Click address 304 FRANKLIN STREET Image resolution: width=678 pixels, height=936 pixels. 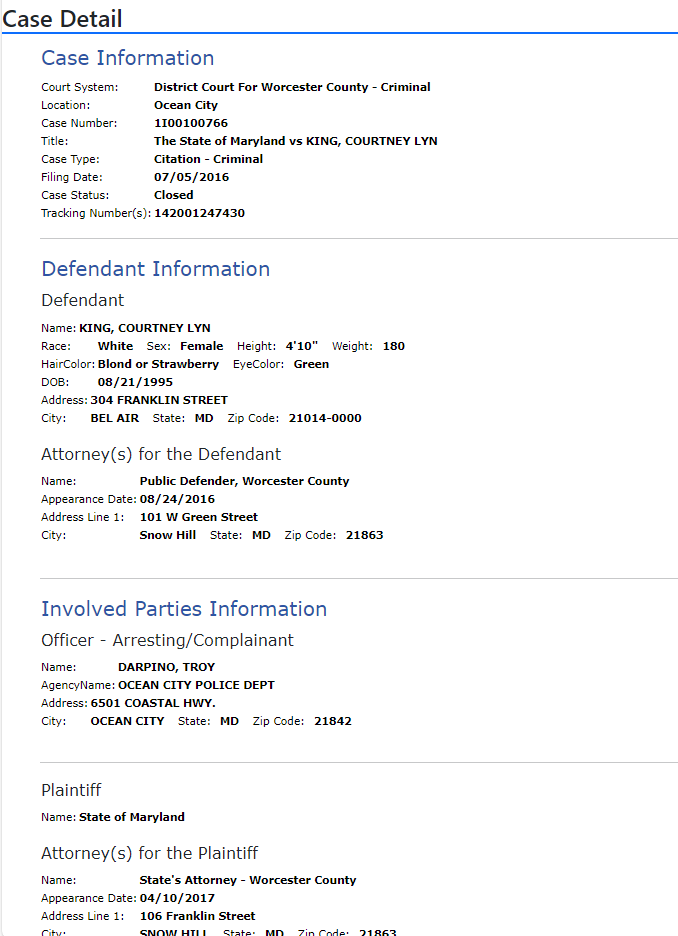click(159, 400)
